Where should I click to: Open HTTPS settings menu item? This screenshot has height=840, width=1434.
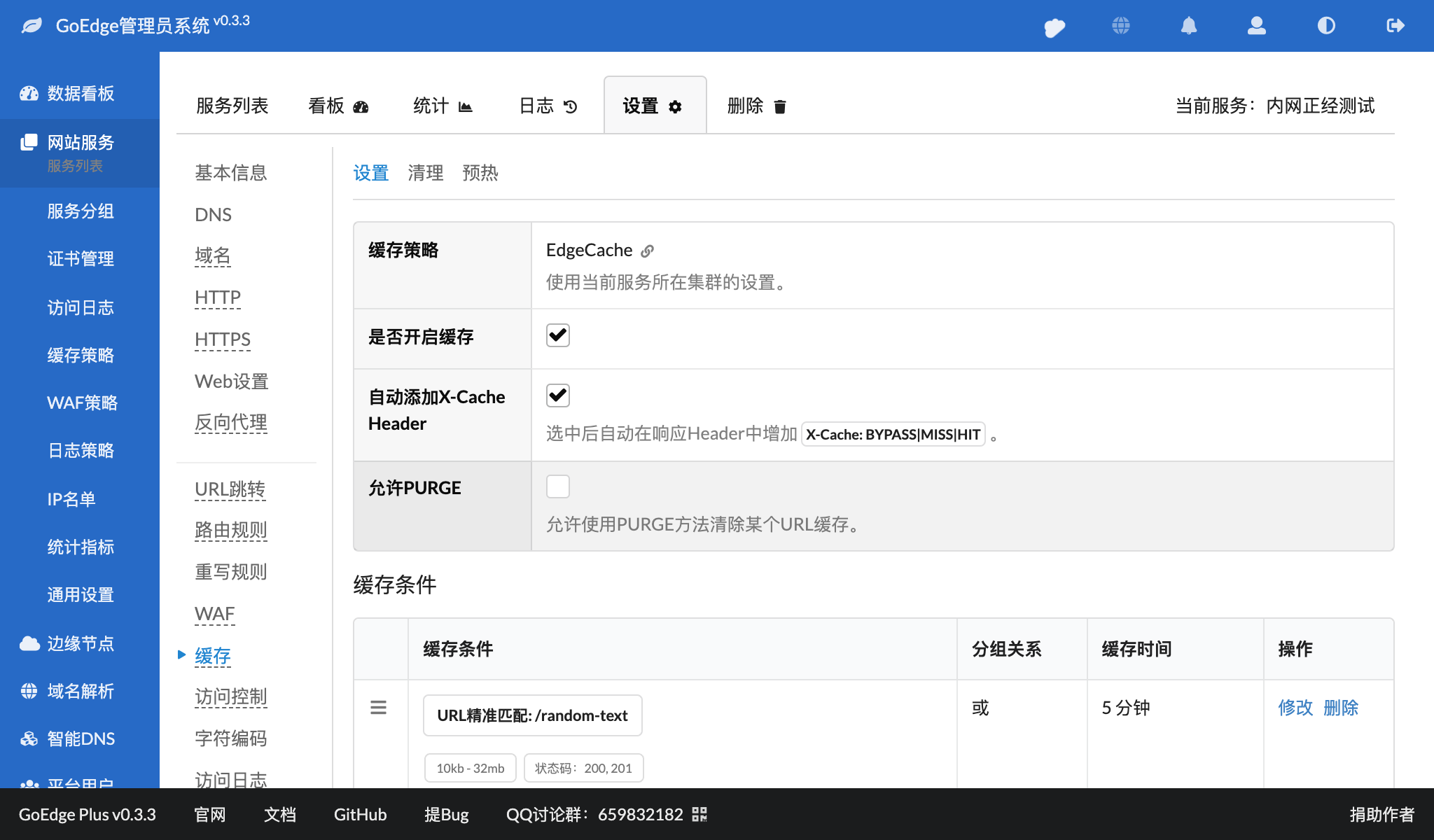[223, 339]
